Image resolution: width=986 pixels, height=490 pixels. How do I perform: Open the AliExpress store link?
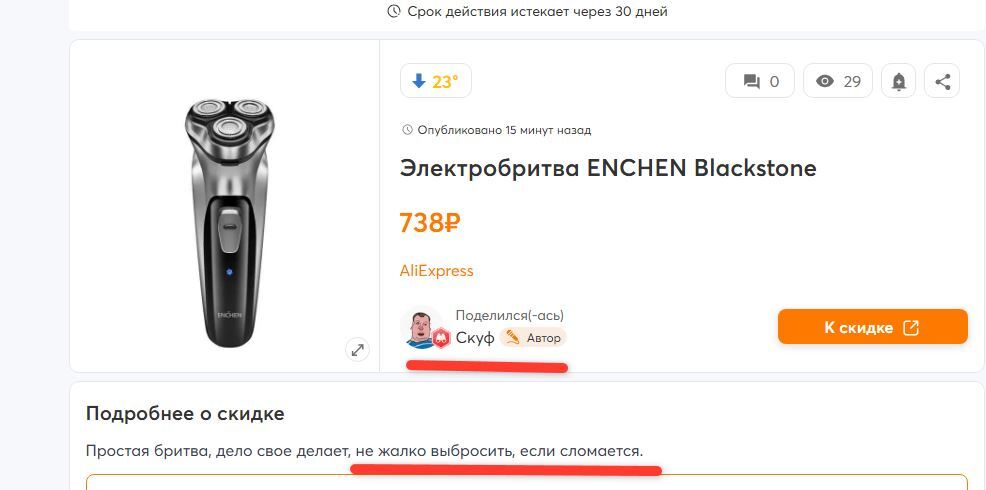pos(436,271)
